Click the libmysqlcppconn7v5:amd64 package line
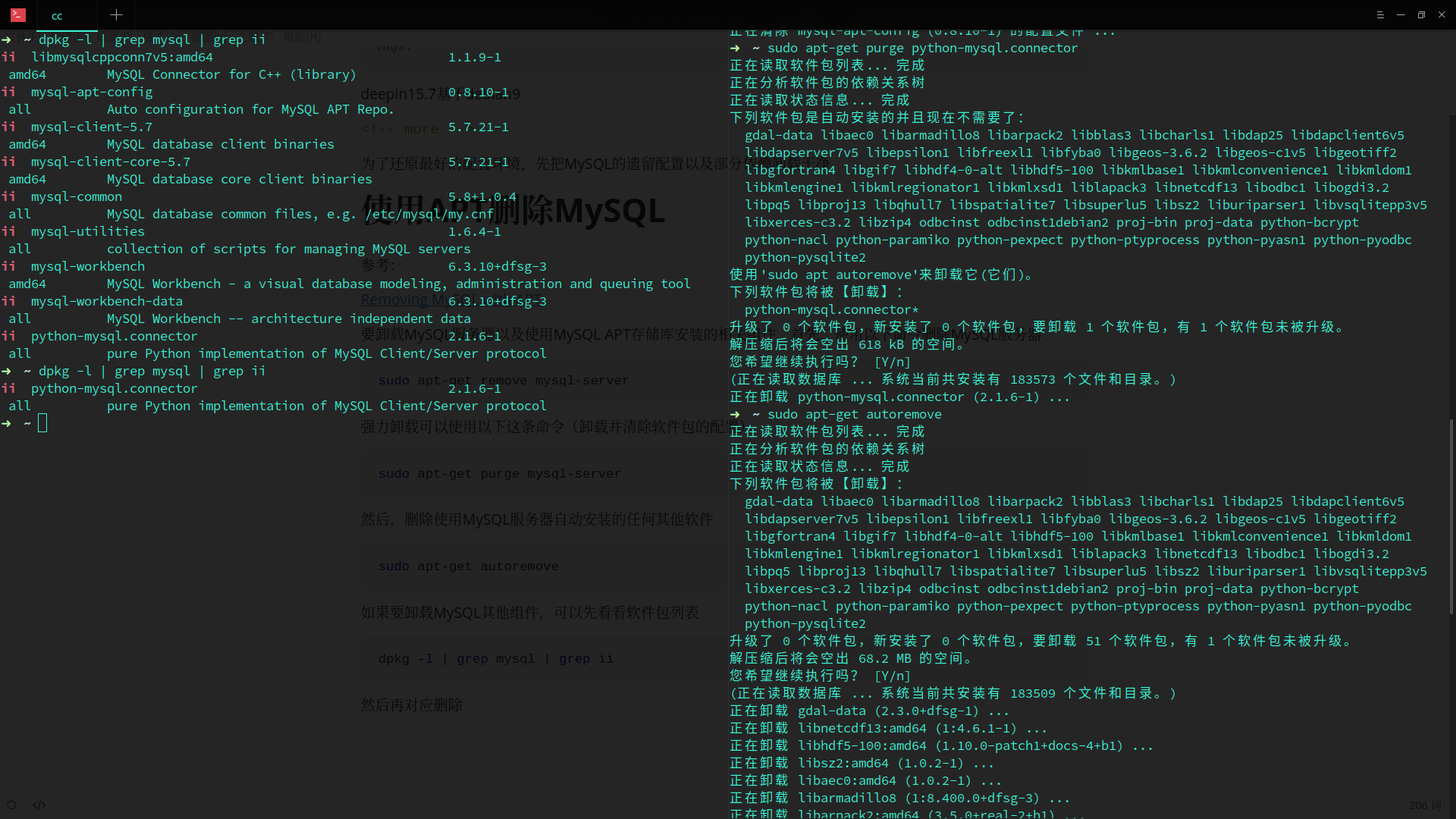Image resolution: width=1456 pixels, height=819 pixels. [x=121, y=57]
